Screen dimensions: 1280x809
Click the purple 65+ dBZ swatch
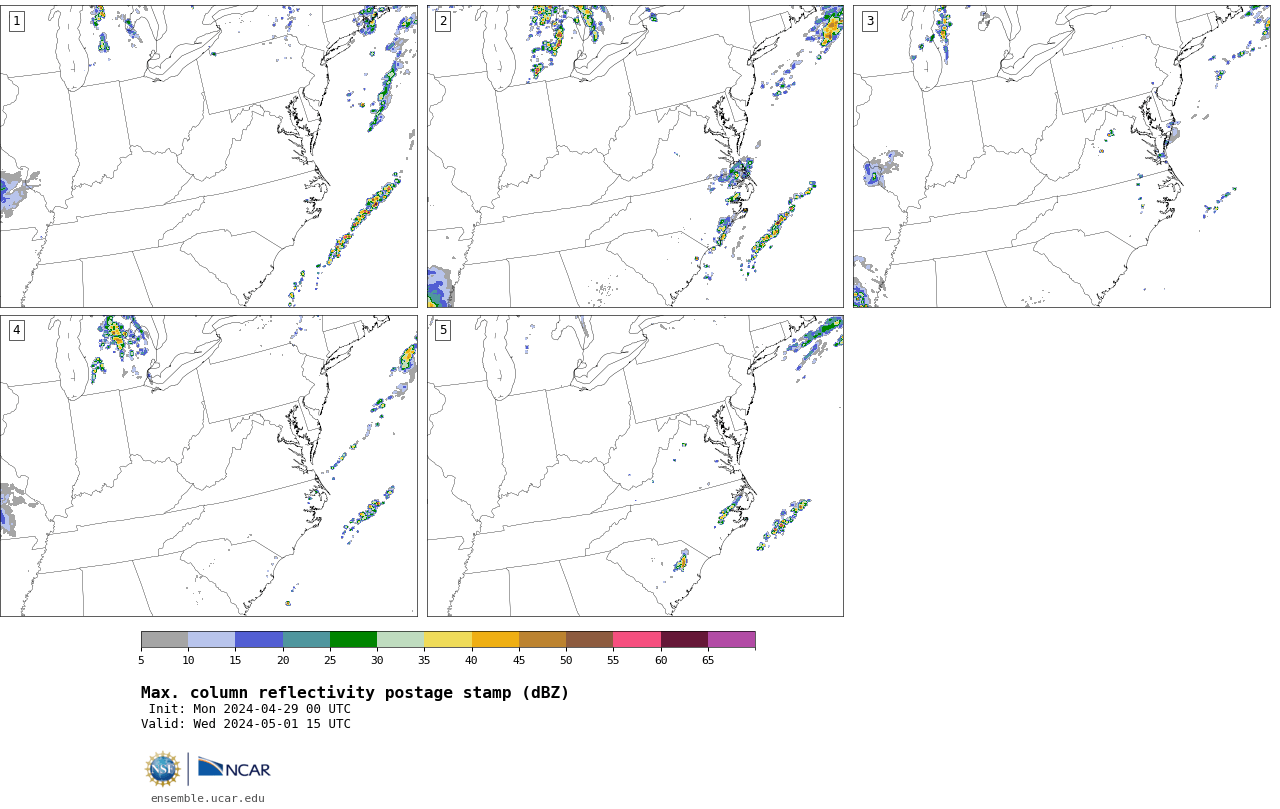[x=731, y=640]
